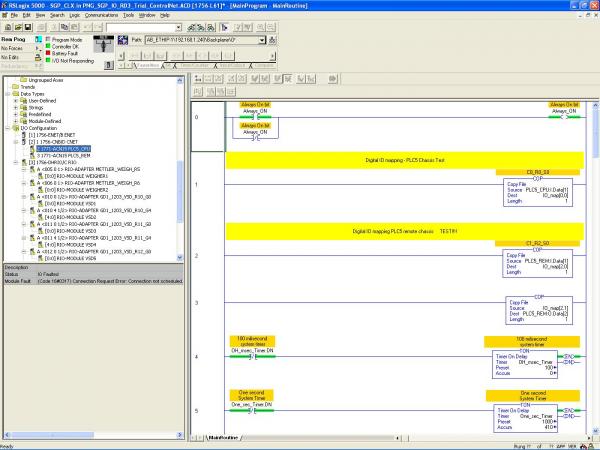This screenshot has height=450, width=600.
Task: Click the cursor arrow toolbar icon
Action: click(x=224, y=27)
